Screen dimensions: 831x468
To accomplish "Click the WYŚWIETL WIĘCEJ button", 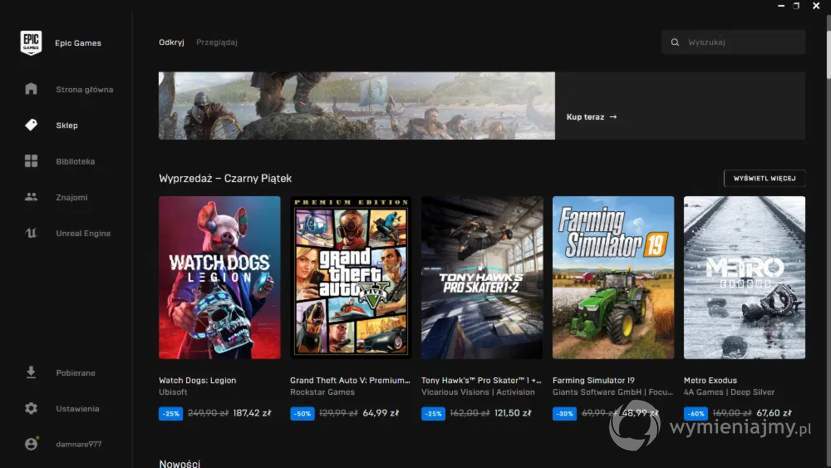I will tap(764, 178).
